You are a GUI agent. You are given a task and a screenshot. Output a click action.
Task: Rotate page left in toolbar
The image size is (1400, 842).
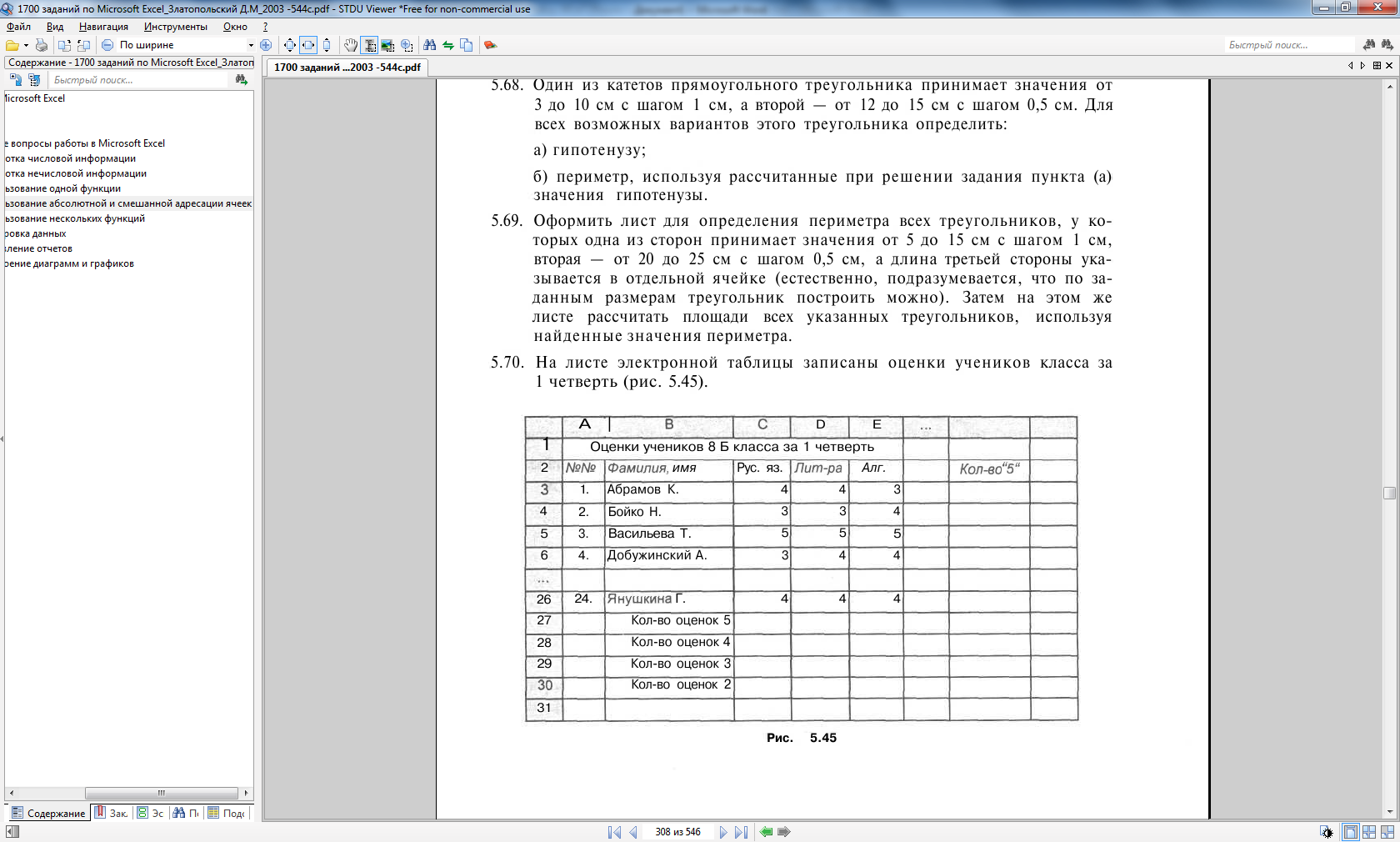pyautogui.click(x=64, y=45)
